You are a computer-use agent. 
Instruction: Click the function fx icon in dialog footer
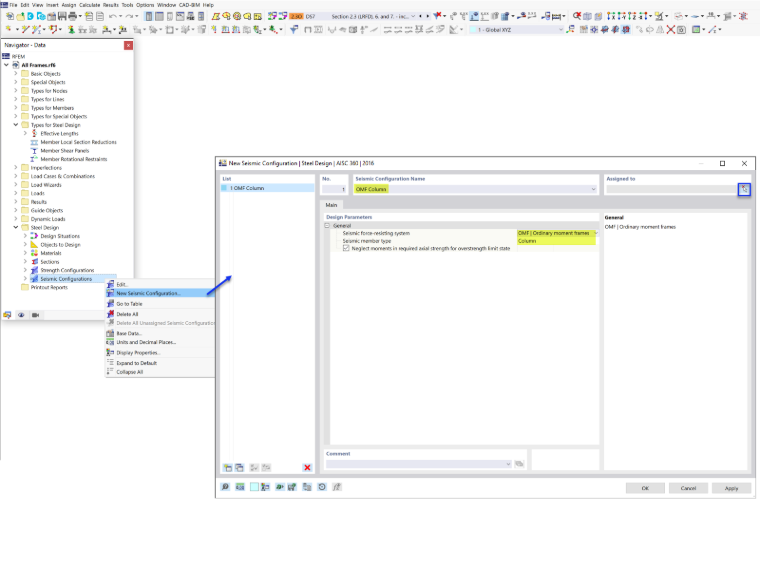(337, 487)
